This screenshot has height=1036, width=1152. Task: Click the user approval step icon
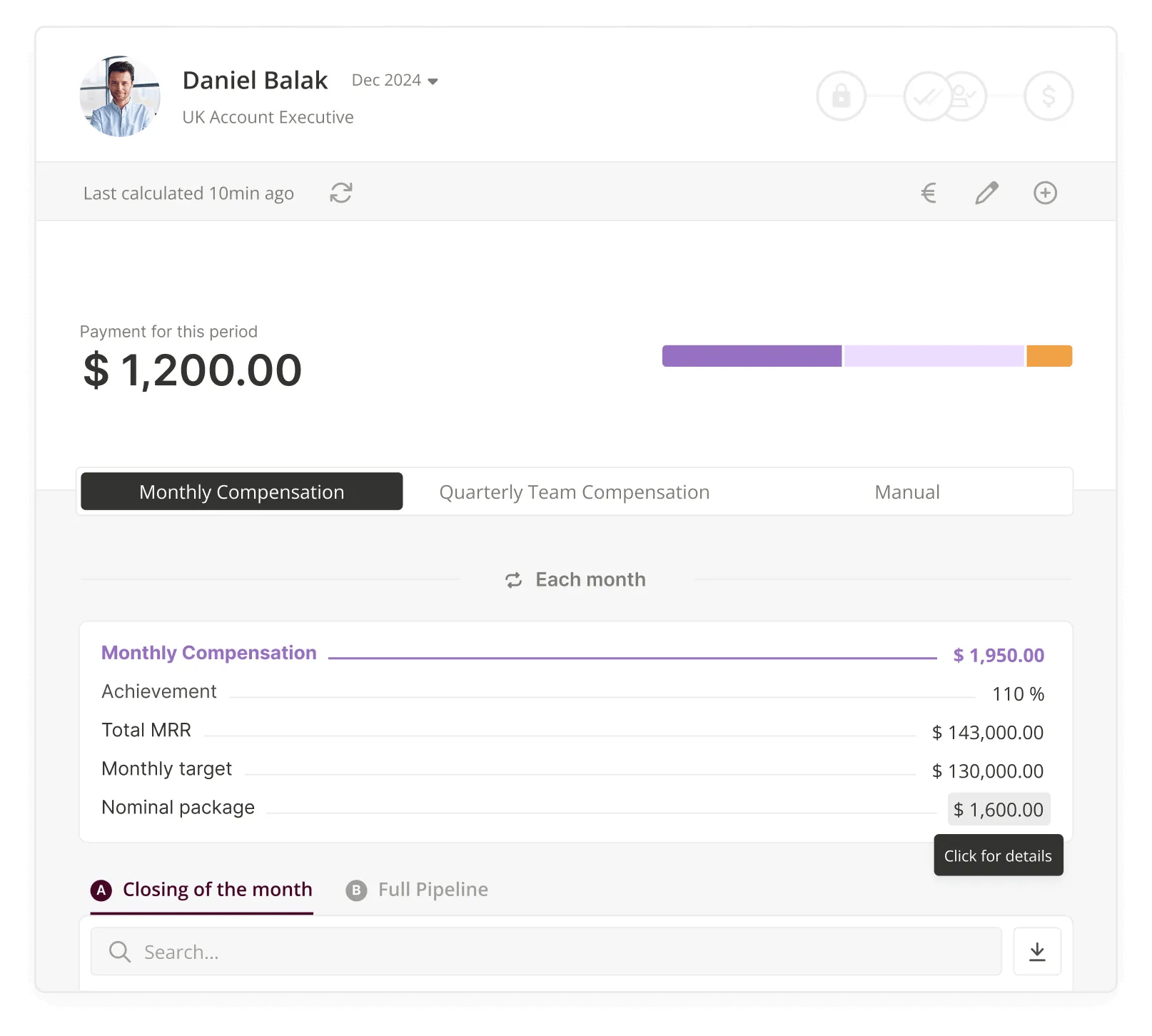point(966,96)
